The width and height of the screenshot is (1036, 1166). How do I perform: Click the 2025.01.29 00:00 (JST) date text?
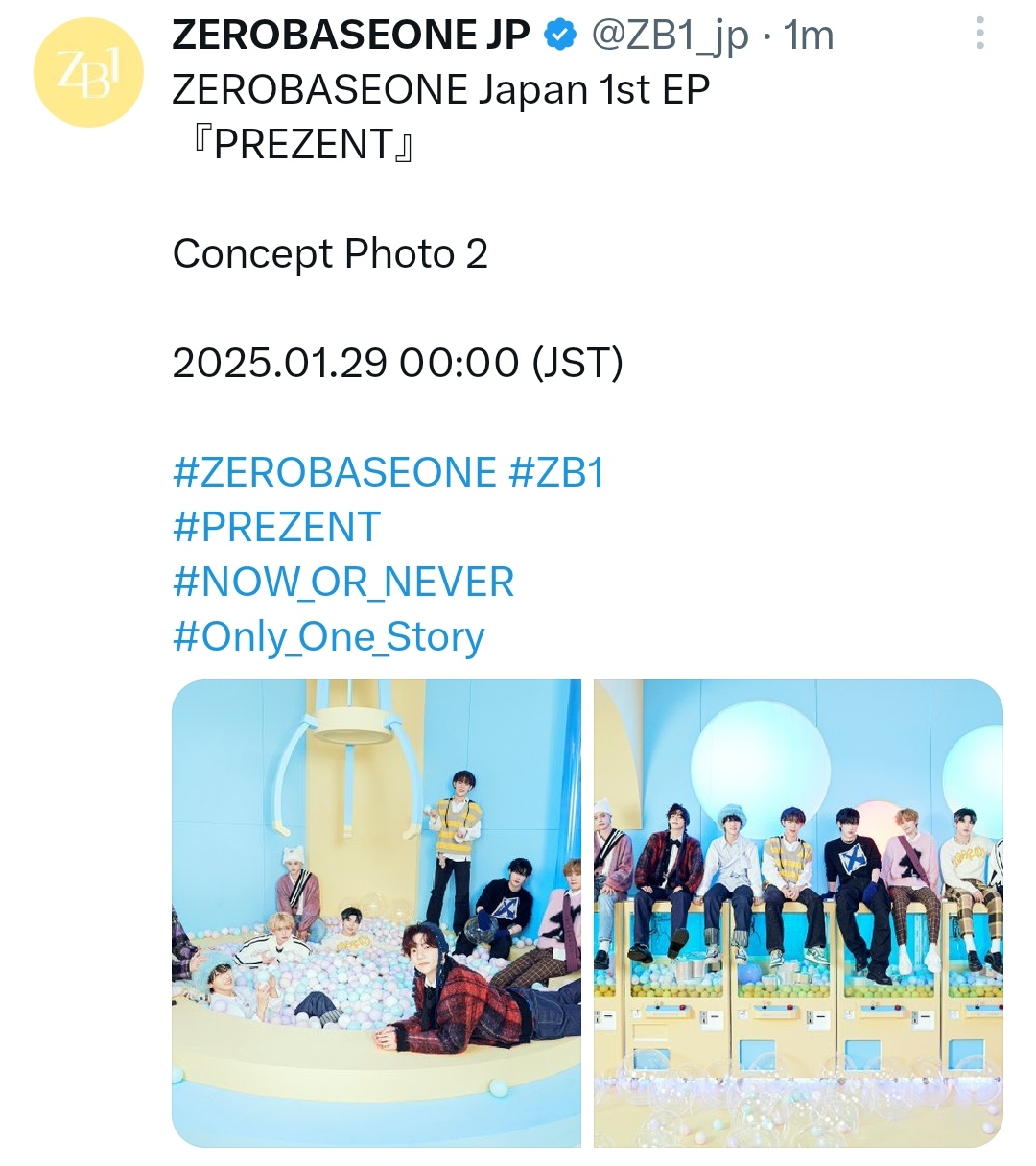(x=398, y=364)
